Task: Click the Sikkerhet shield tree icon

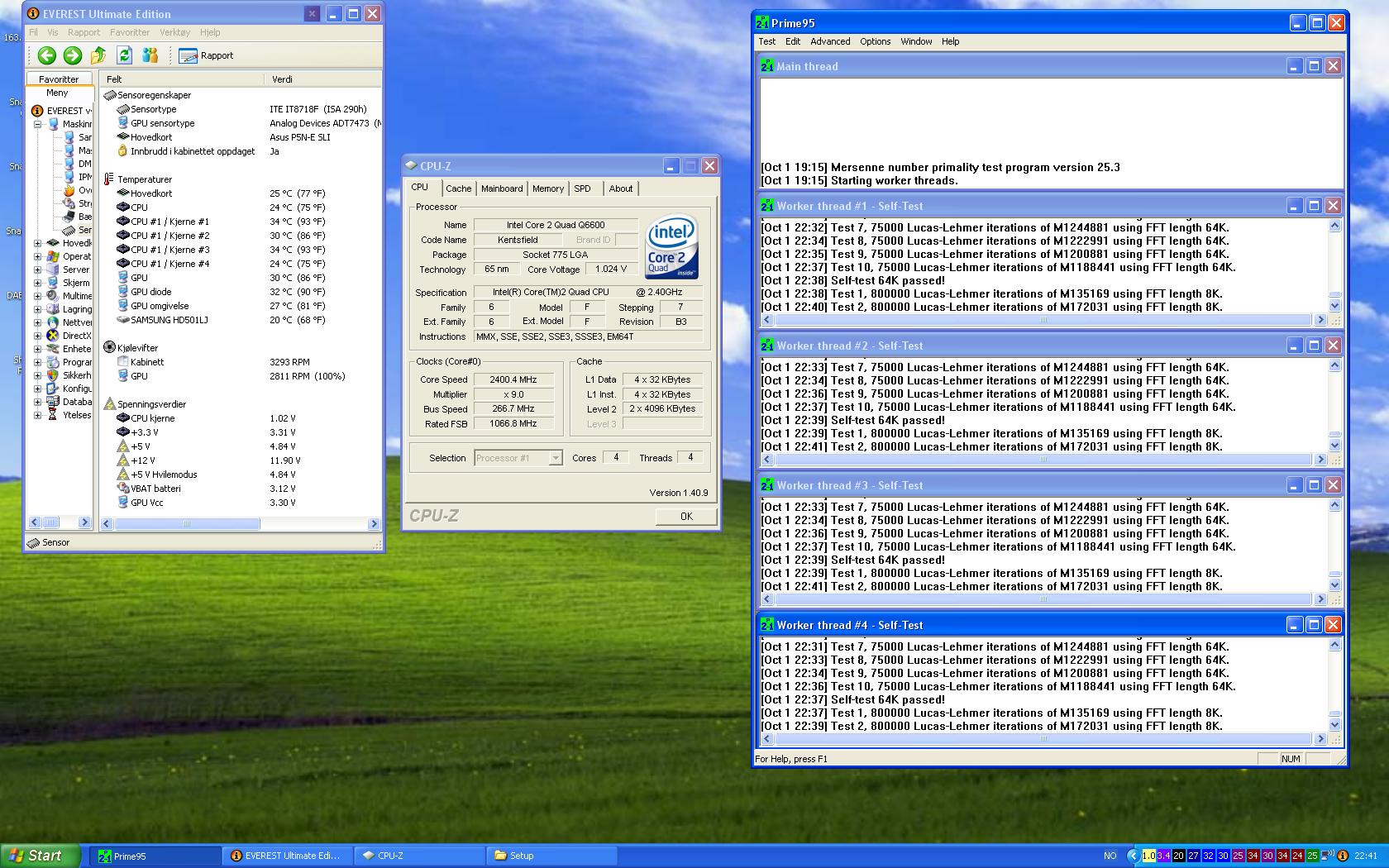Action: pos(53,375)
